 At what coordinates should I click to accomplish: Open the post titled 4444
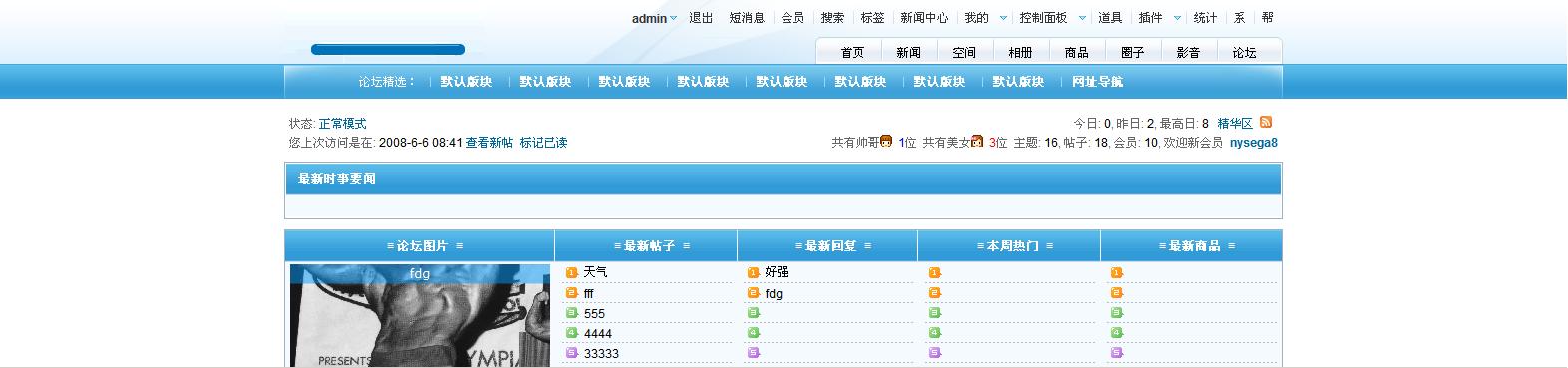click(x=598, y=334)
